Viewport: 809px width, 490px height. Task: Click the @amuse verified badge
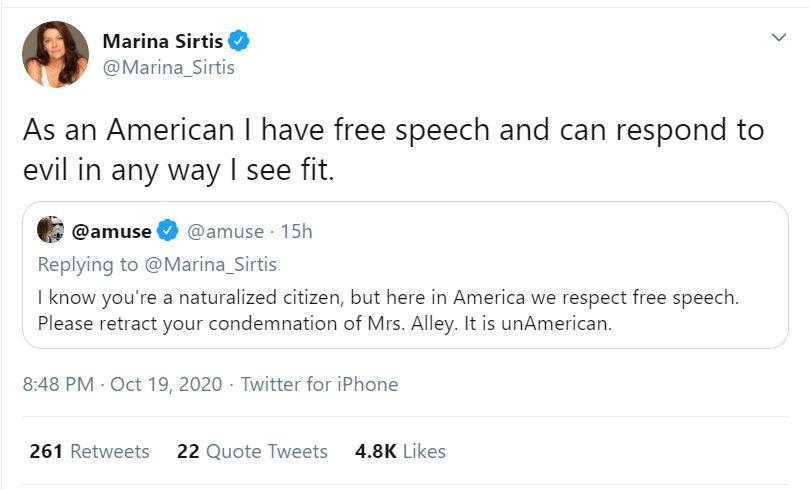(x=167, y=232)
